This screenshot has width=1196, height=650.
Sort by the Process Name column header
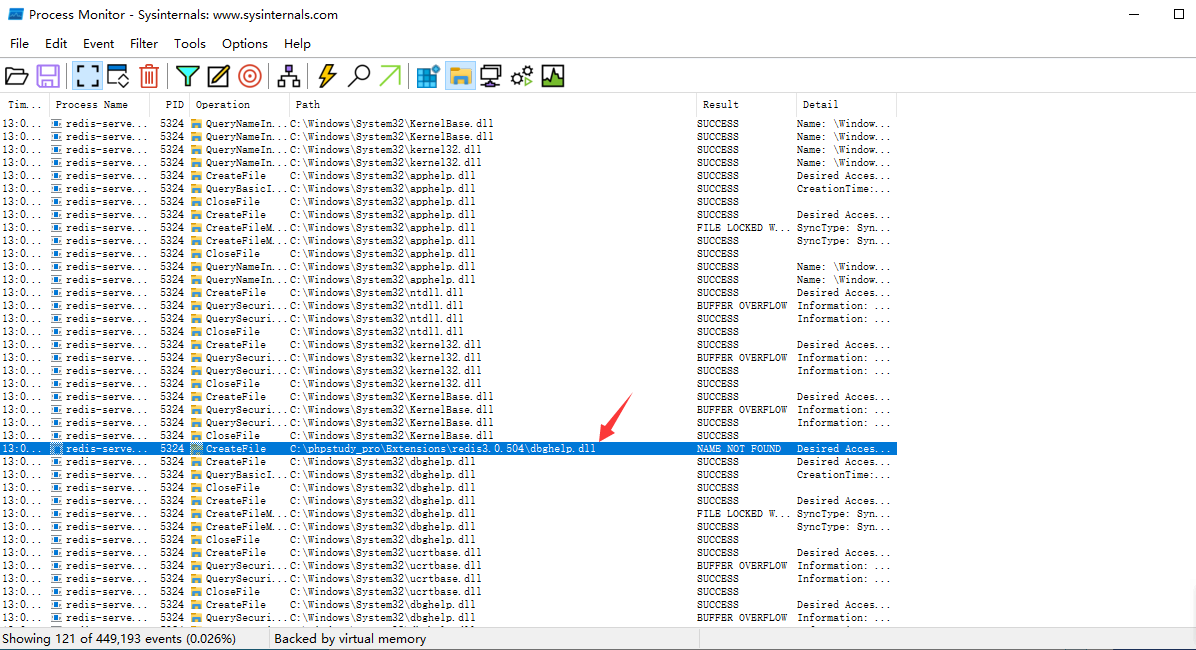click(x=99, y=105)
